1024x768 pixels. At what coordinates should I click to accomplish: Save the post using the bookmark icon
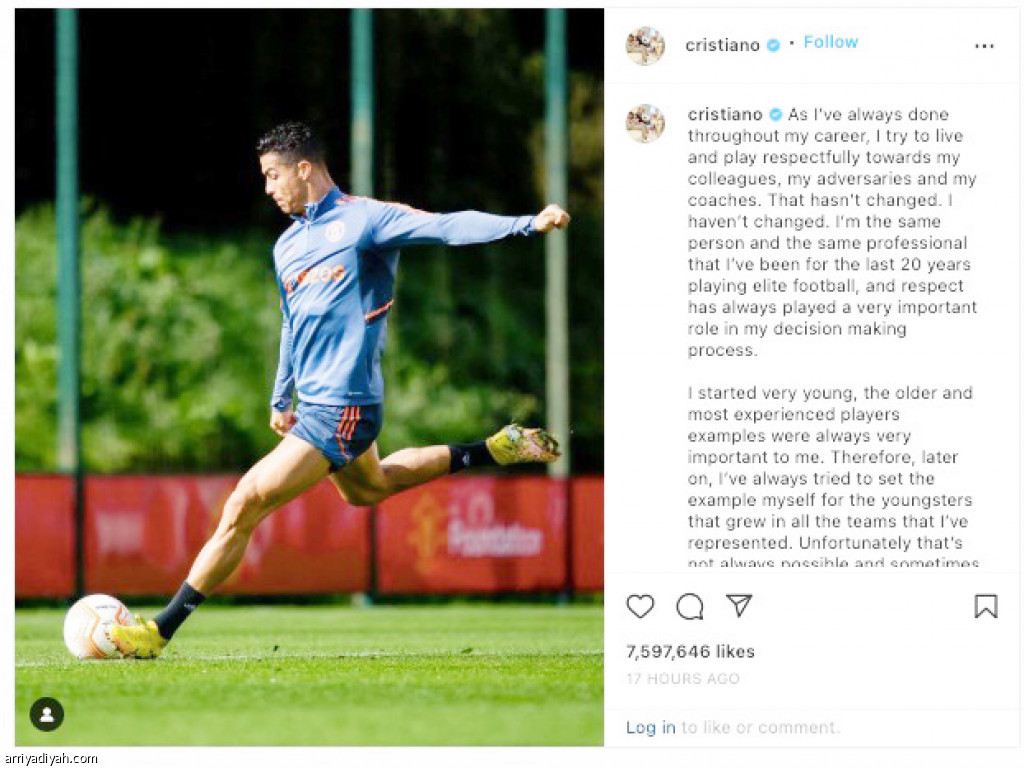(x=986, y=606)
